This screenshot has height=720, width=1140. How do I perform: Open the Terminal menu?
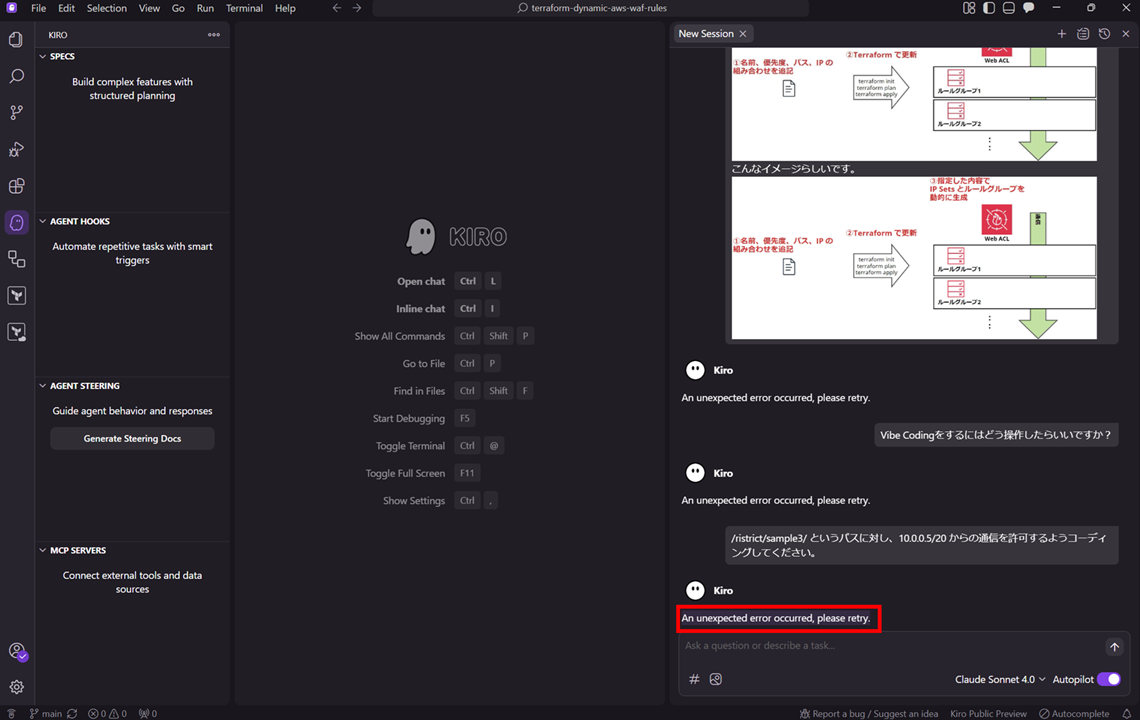click(x=244, y=8)
